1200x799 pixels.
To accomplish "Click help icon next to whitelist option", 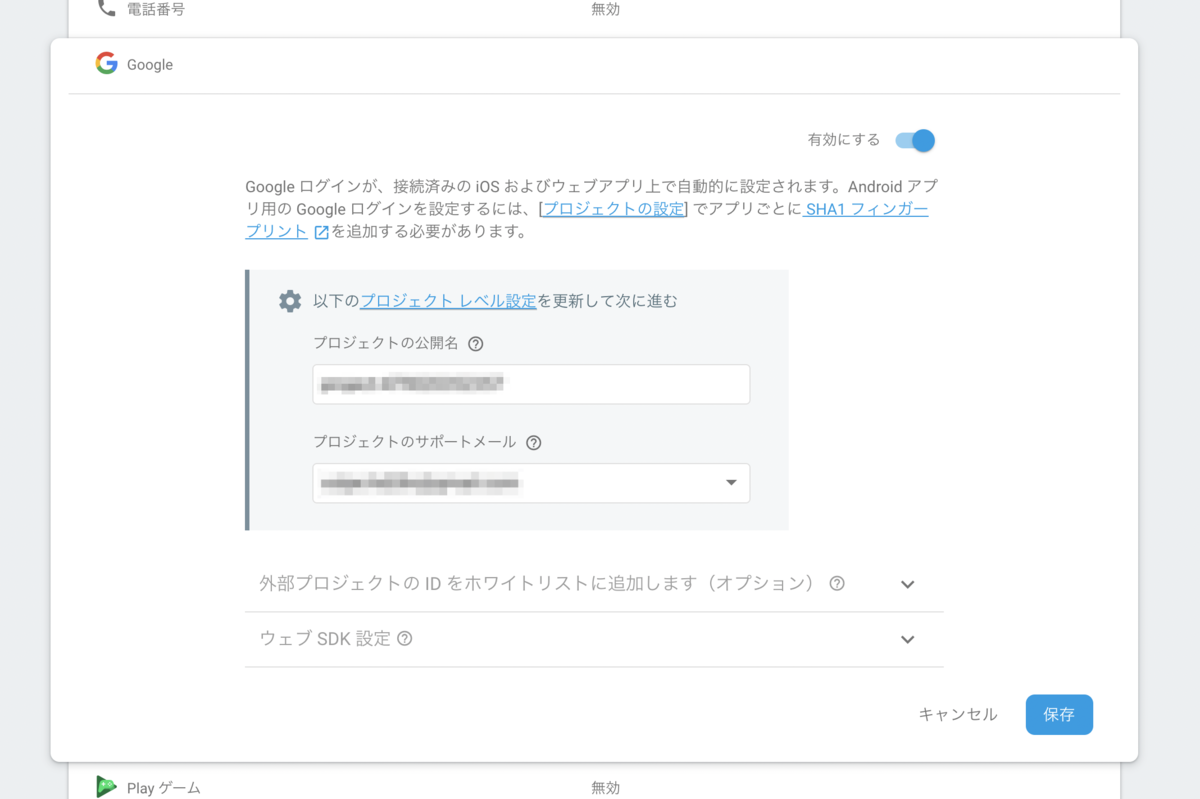I will point(838,583).
